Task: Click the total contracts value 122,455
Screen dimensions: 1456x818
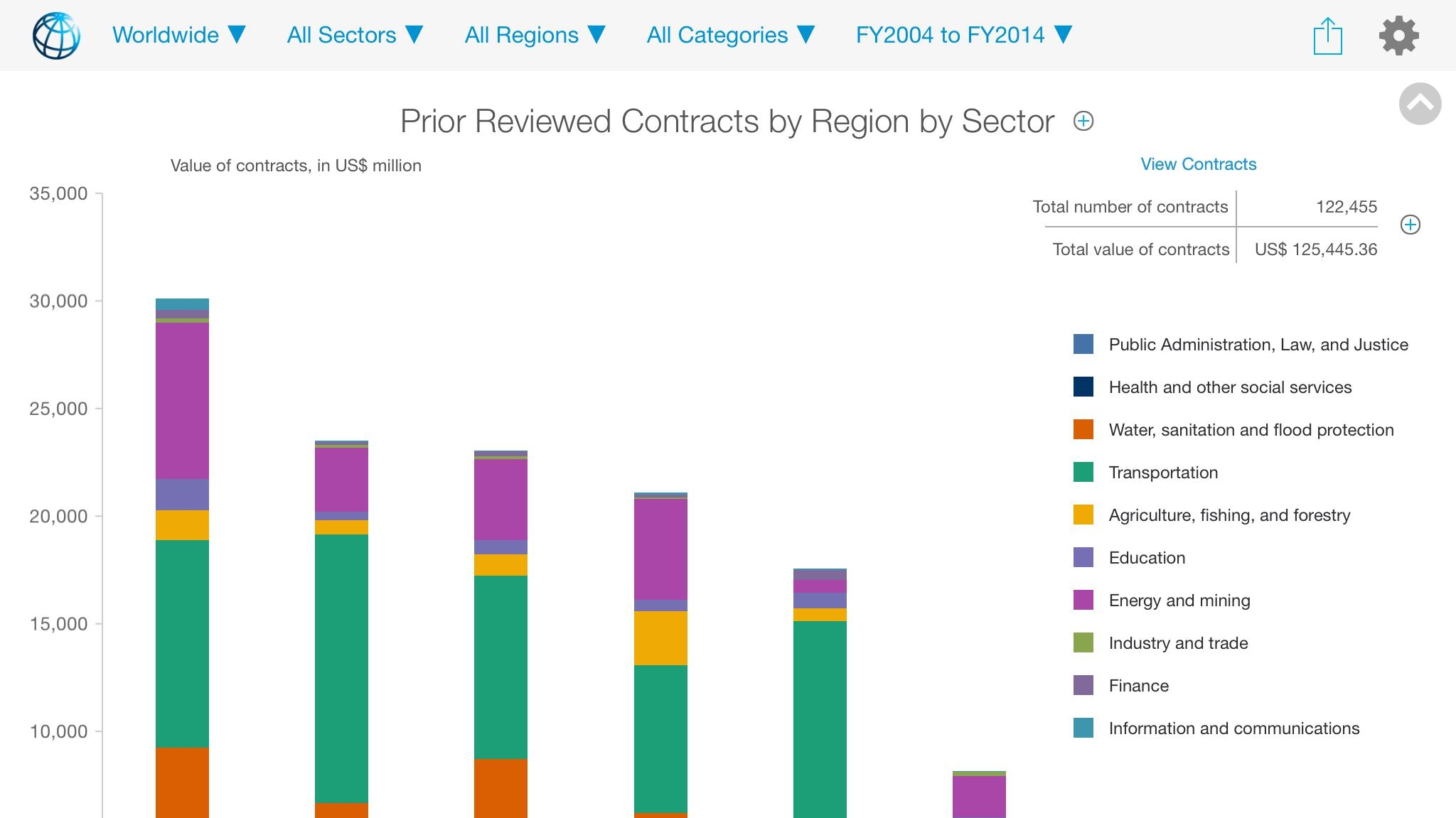Action: [x=1346, y=207]
